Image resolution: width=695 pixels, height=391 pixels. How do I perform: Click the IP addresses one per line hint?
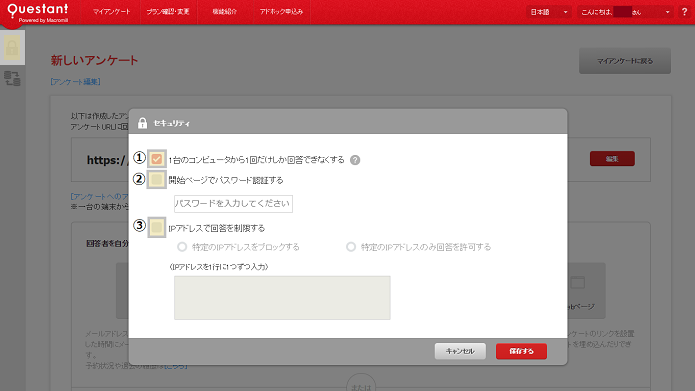219,267
